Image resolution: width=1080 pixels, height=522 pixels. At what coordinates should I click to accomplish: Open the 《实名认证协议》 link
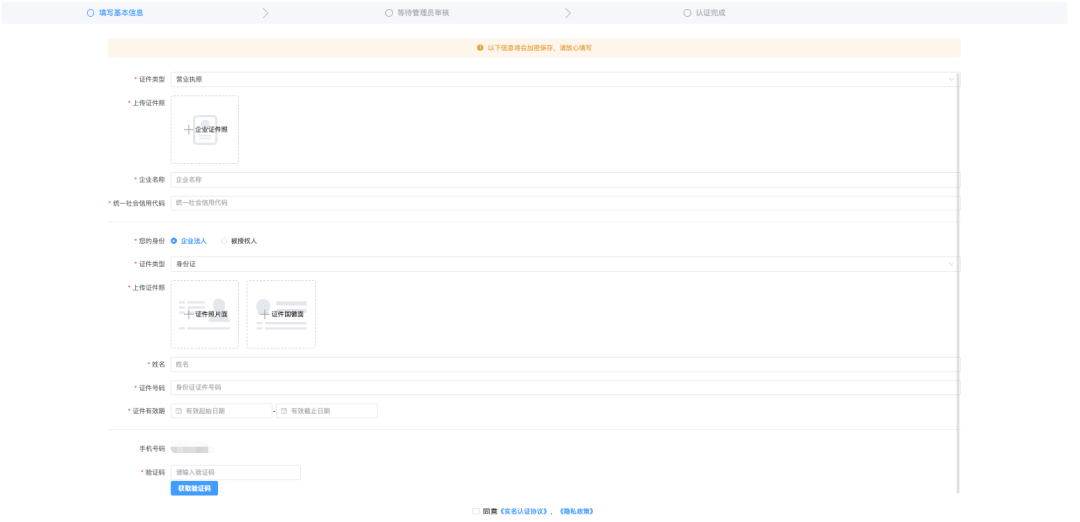point(525,511)
